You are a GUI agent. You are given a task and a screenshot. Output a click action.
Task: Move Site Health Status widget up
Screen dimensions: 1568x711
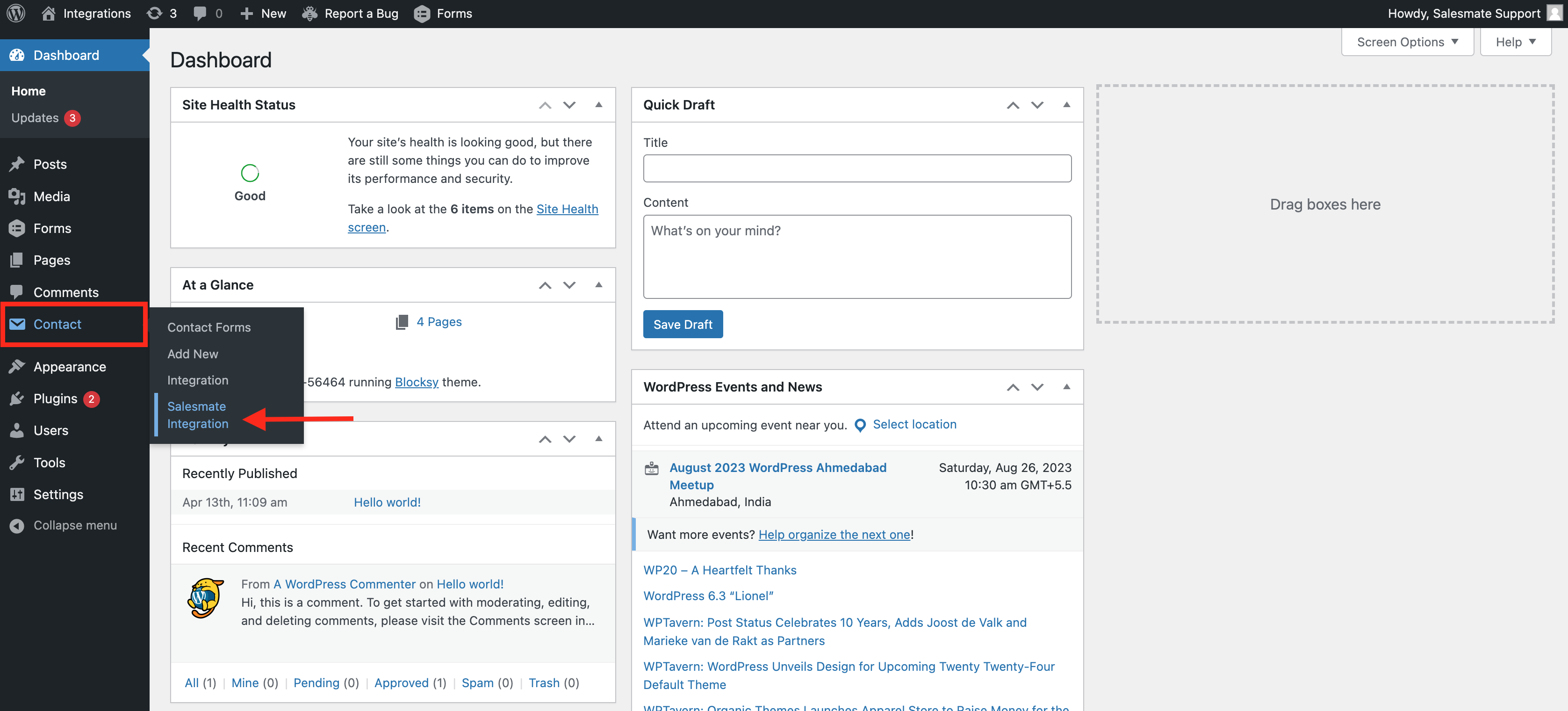(545, 105)
